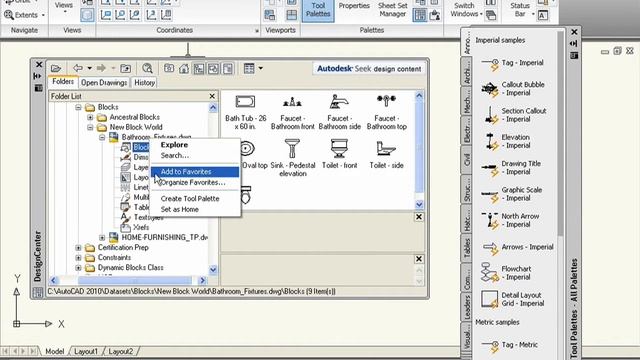This screenshot has width=640, height=360.
Task: Expand the Constraints folder
Action: tap(78, 258)
